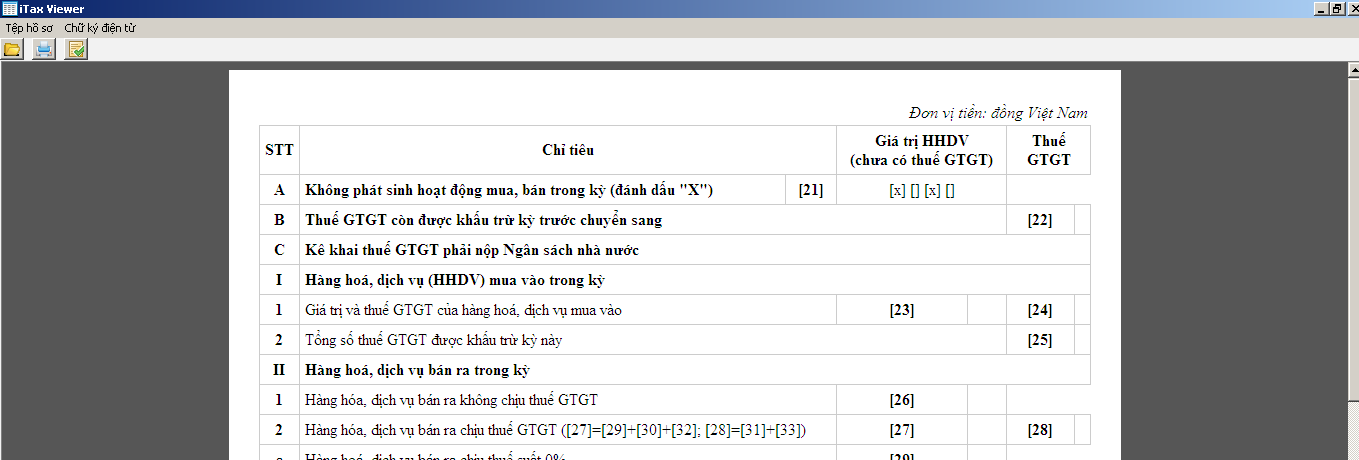Tick the first empty [] box in row A
This screenshot has width=1359, height=460.
915,190
